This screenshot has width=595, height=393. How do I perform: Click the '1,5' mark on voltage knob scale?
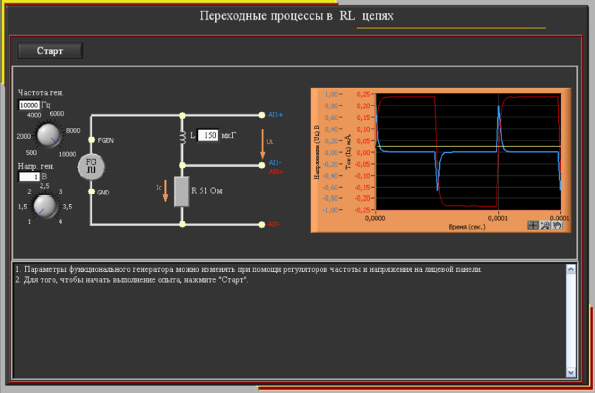pyautogui.click(x=23, y=207)
